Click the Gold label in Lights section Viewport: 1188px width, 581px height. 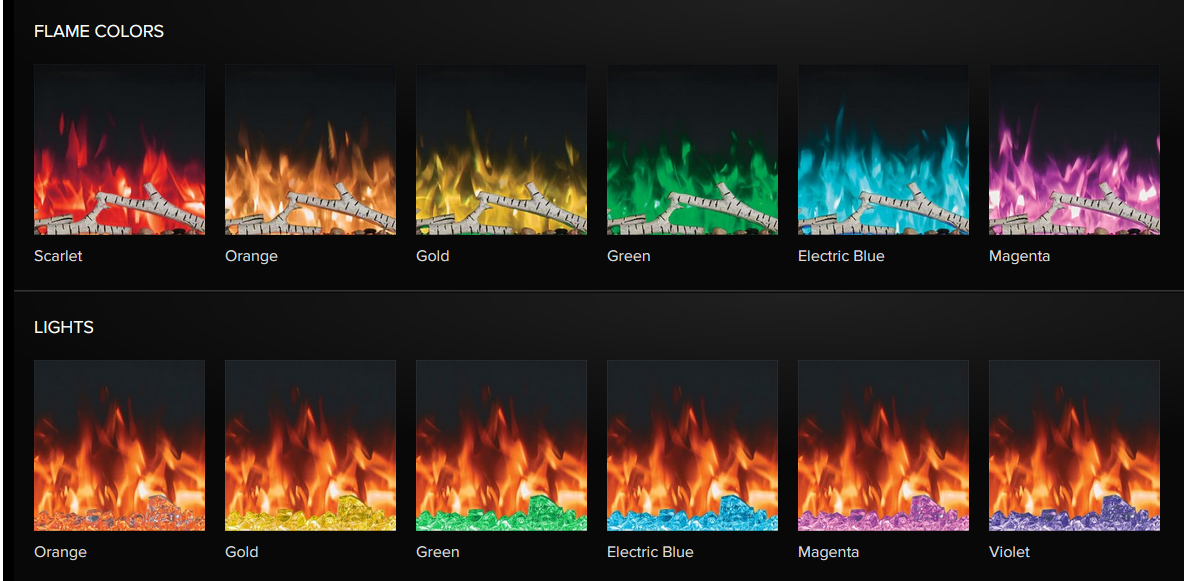pos(242,552)
